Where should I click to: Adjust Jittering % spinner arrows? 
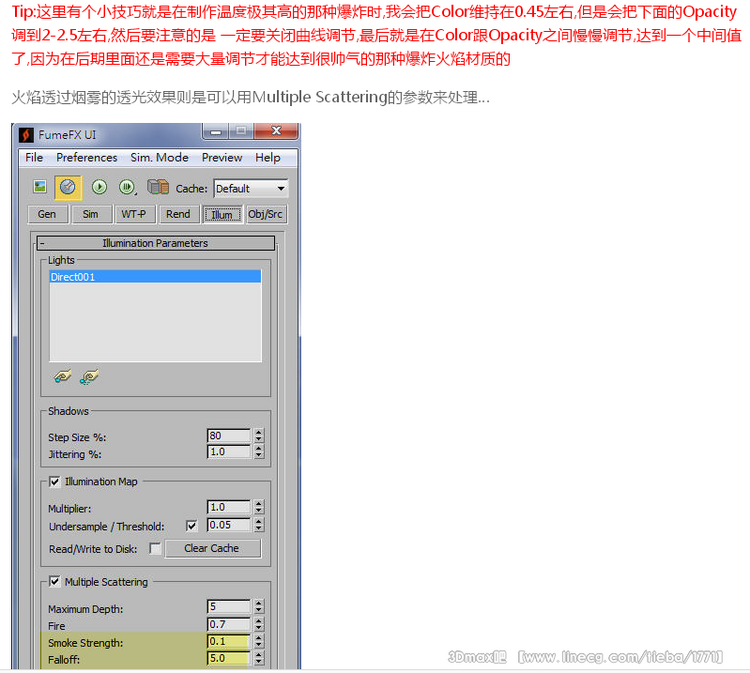click(x=259, y=452)
